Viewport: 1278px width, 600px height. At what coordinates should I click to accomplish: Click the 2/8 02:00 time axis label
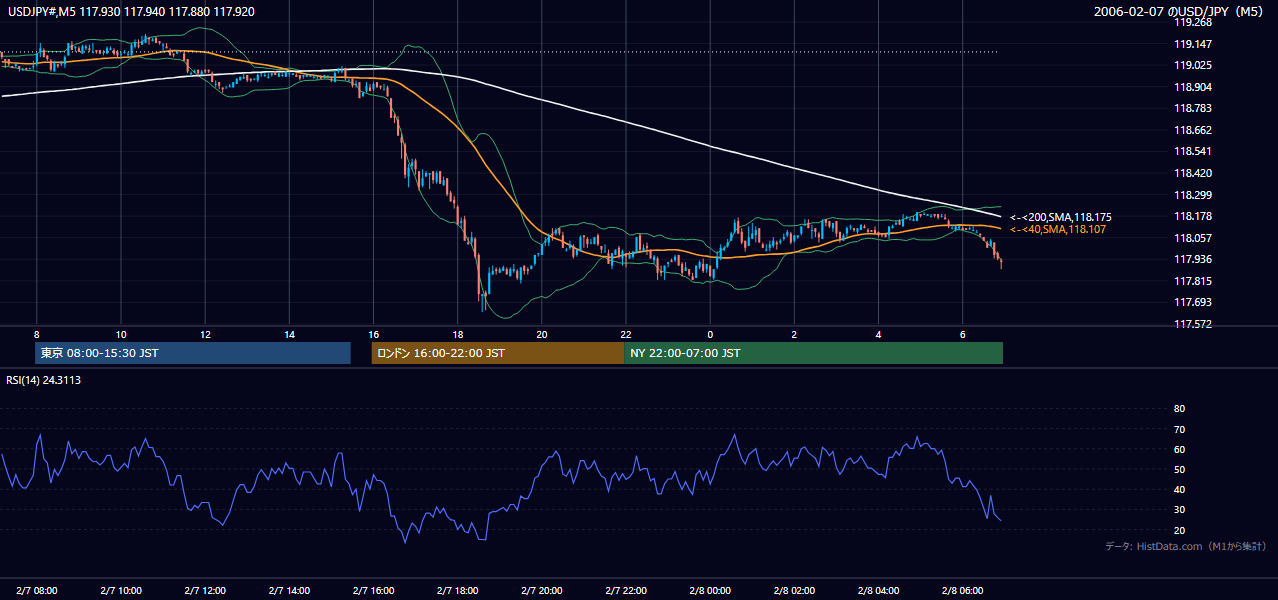pos(794,590)
